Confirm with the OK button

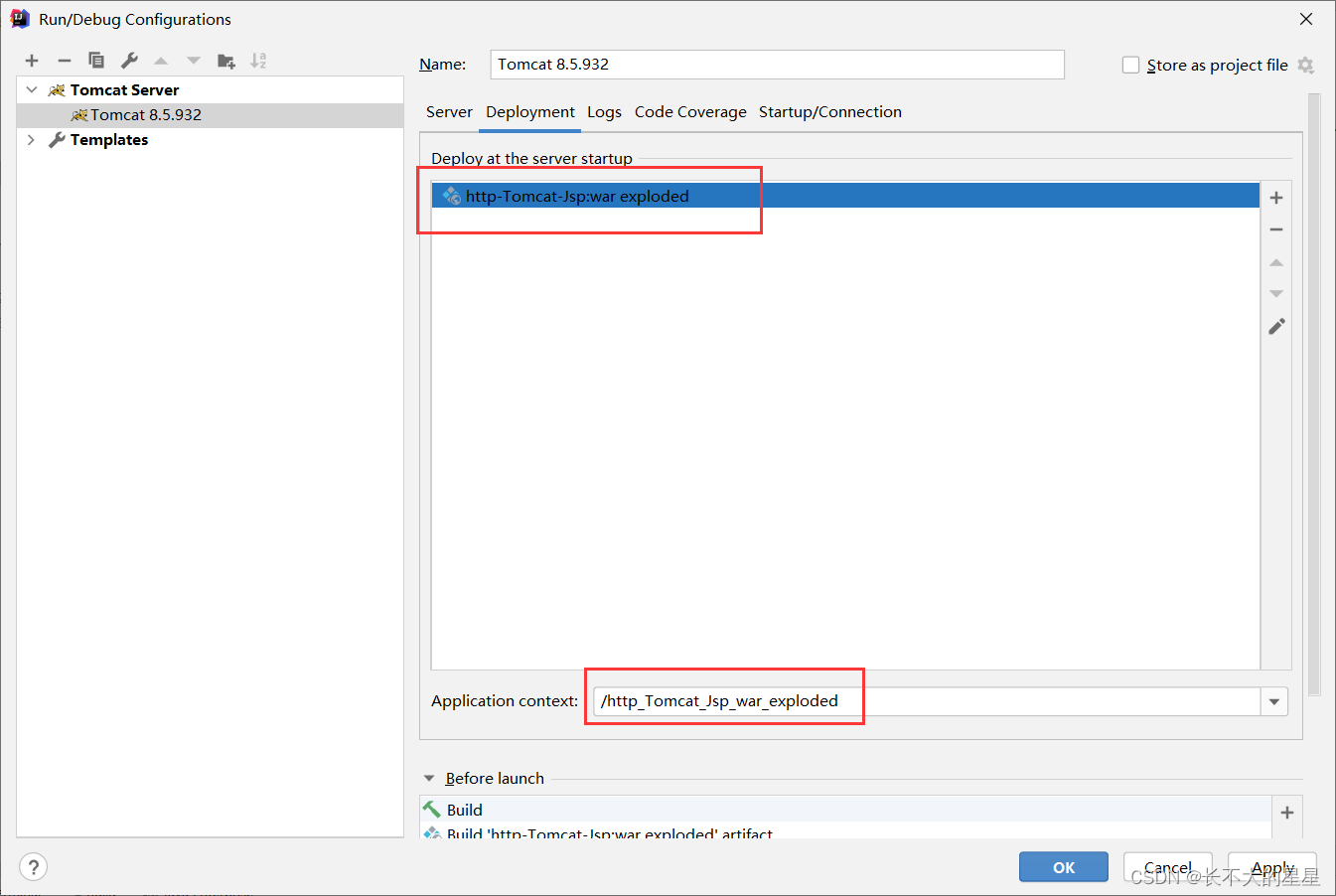(1064, 867)
